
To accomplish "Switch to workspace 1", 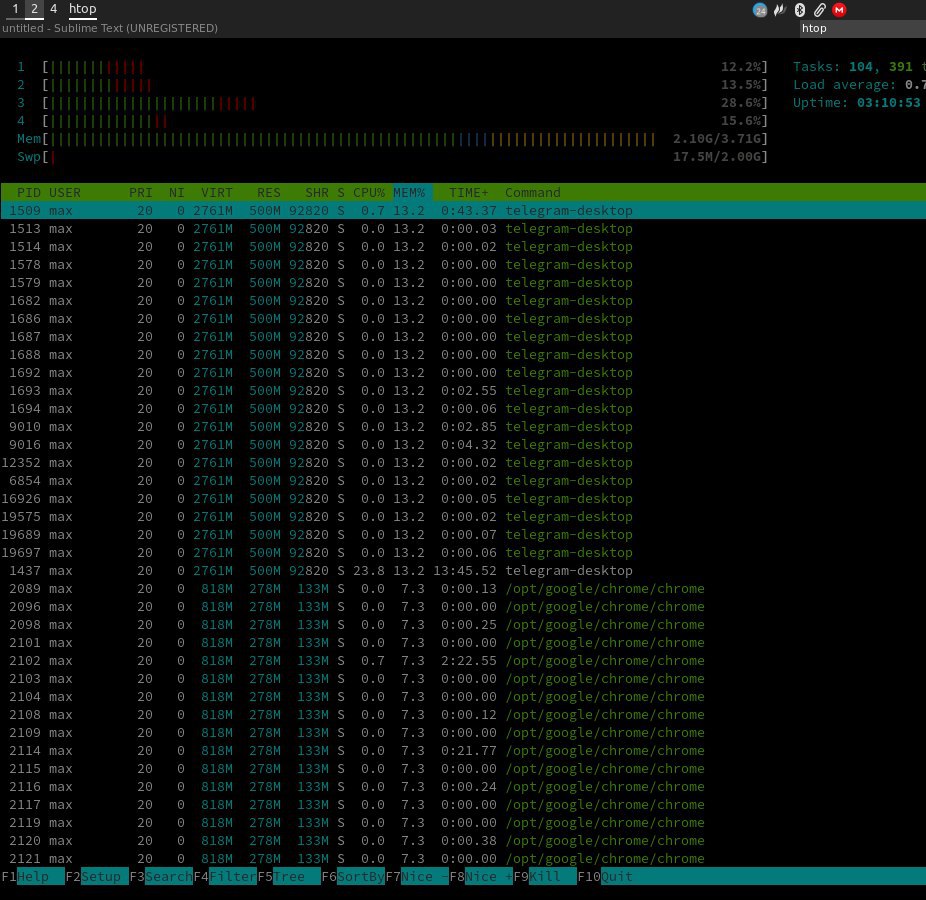I will coord(15,9).
